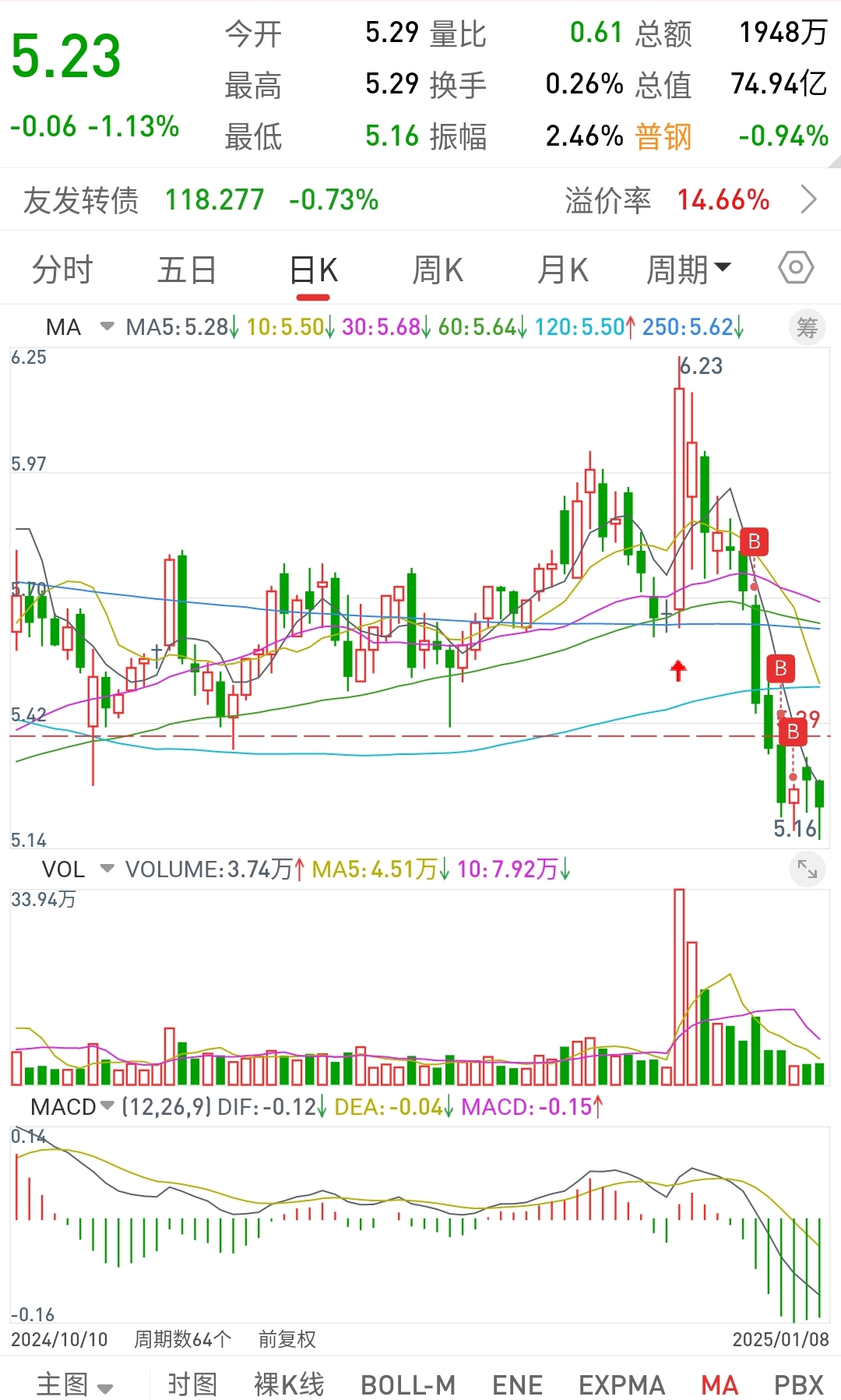Image resolution: width=841 pixels, height=1400 pixels.
Task: Tap the 普钢 sector link
Action: [663, 136]
